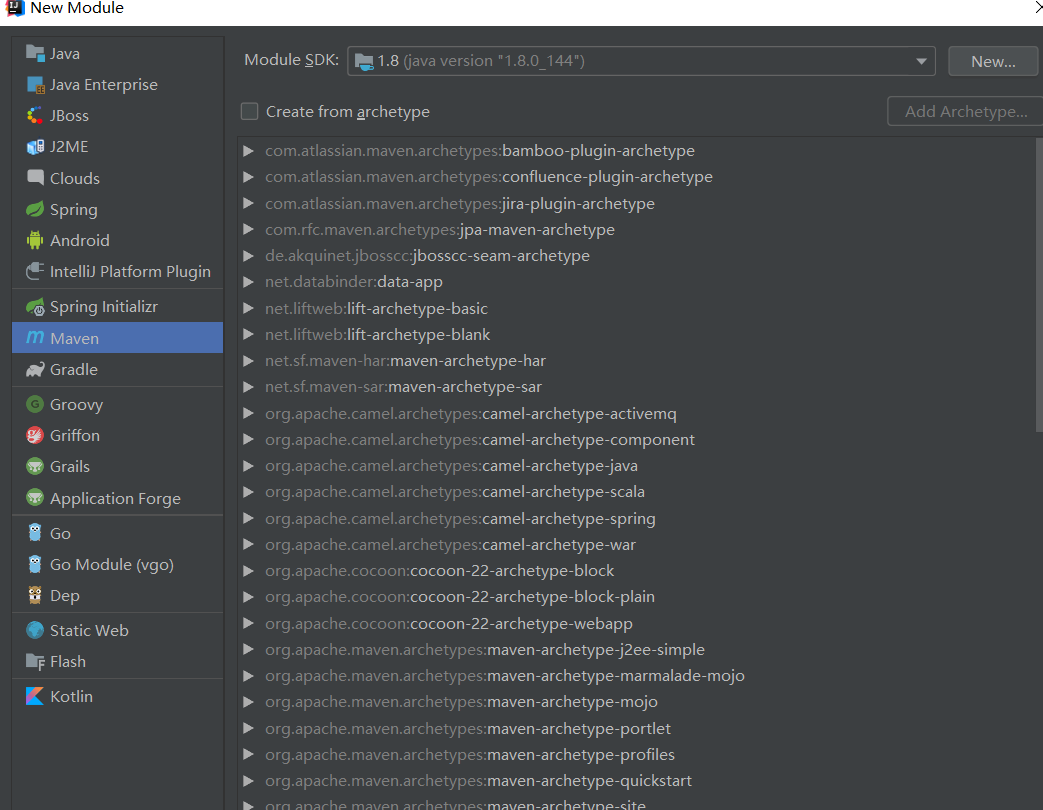The width and height of the screenshot is (1043, 810).
Task: Select maven-archetype-profiles row text
Action: tap(470, 754)
